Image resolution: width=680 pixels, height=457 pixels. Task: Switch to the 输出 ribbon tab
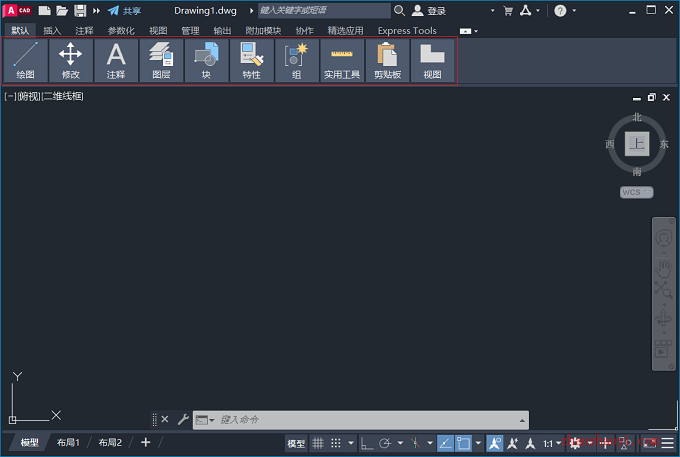click(222, 31)
